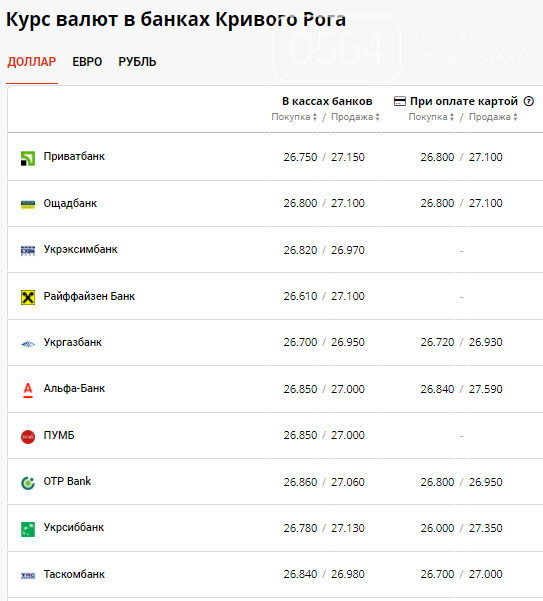
Task: Click the Укрсиббанк green square logo
Action: (x=28, y=529)
